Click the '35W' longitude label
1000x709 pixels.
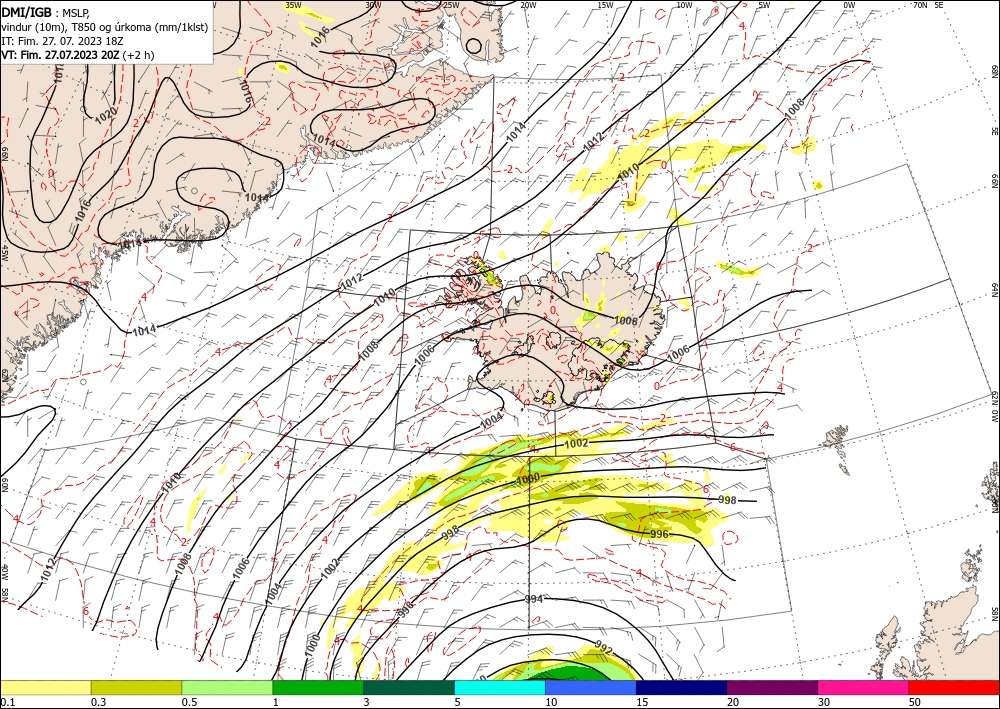point(293,5)
